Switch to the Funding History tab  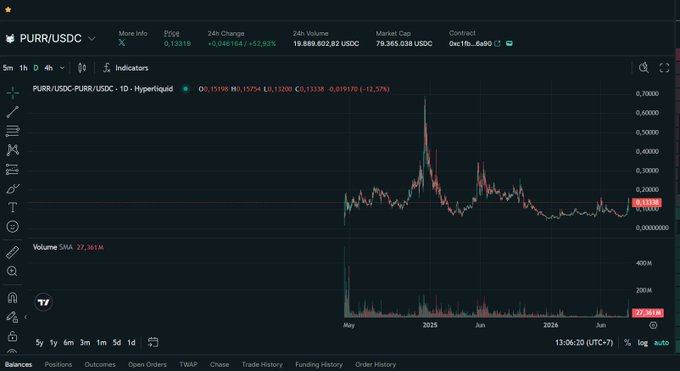[x=319, y=364]
